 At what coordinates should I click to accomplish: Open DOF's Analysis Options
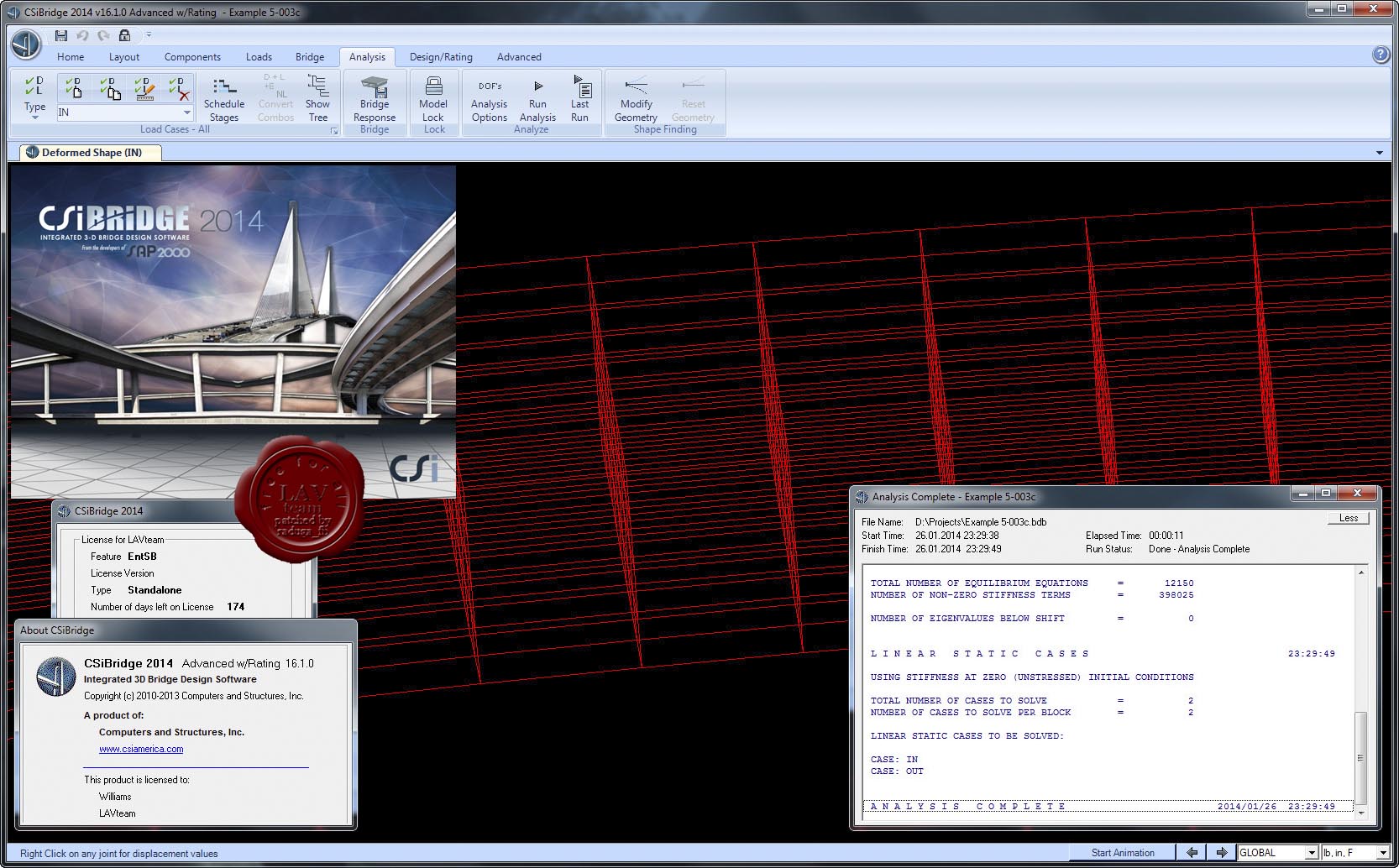pos(490,99)
